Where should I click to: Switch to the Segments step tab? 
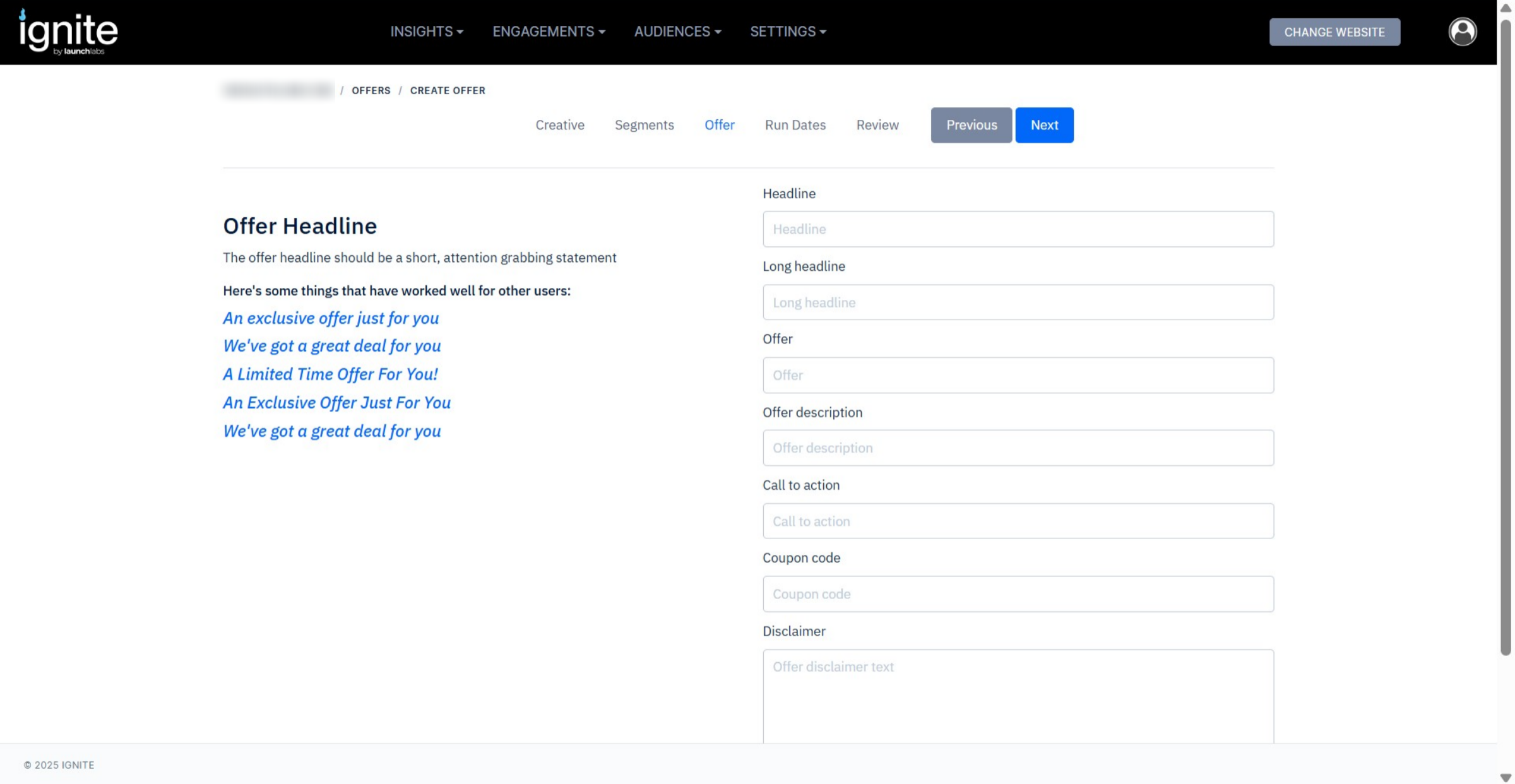[x=644, y=125]
